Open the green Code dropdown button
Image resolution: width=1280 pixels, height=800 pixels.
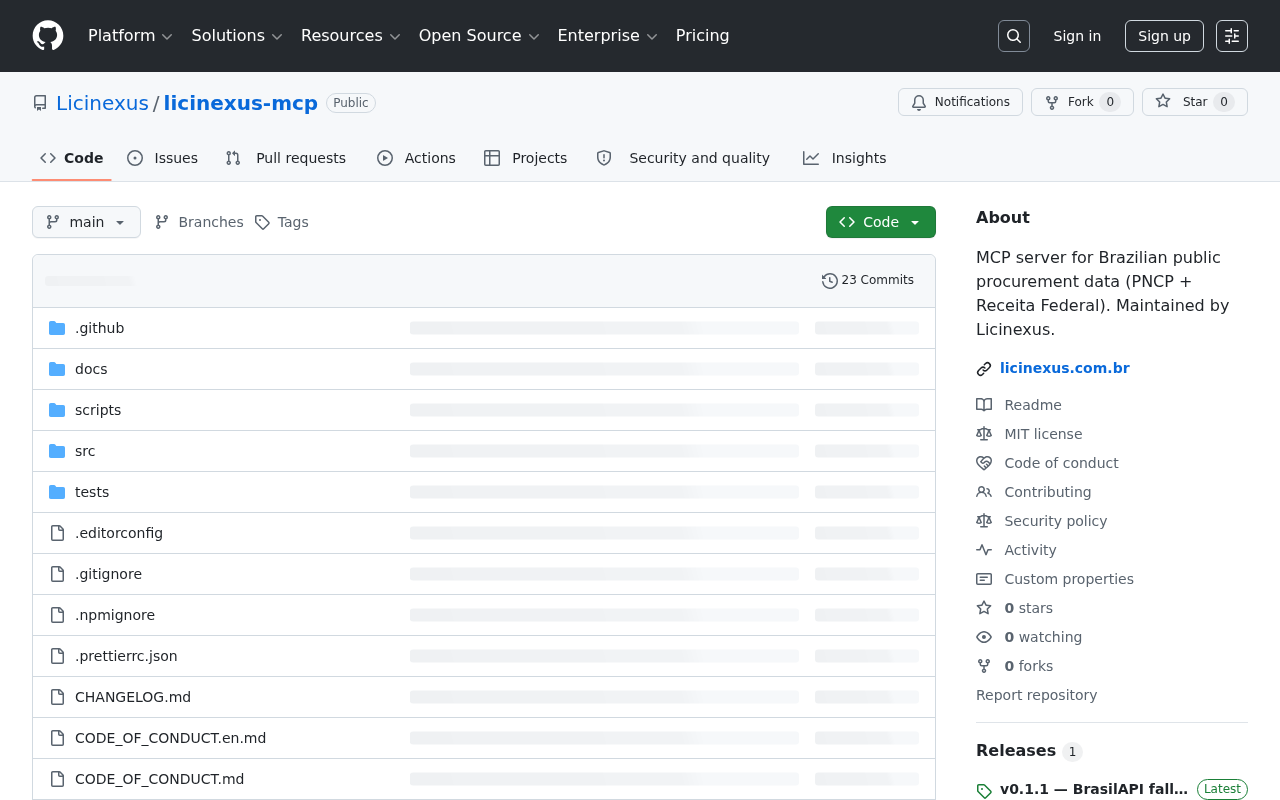click(x=881, y=222)
